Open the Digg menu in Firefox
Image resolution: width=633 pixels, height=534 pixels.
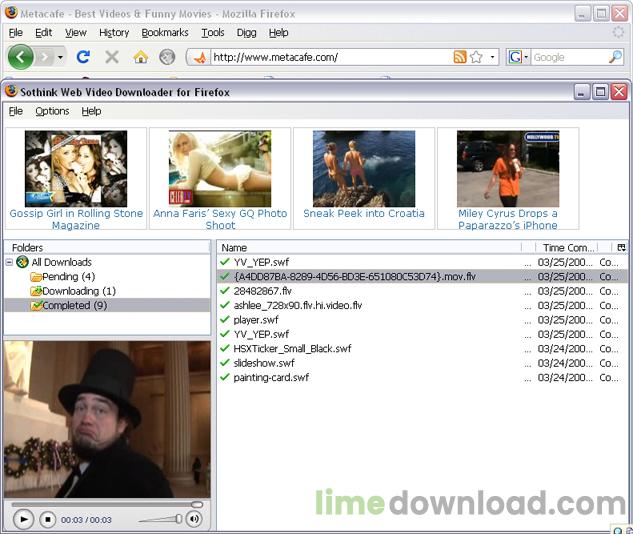coord(246,33)
